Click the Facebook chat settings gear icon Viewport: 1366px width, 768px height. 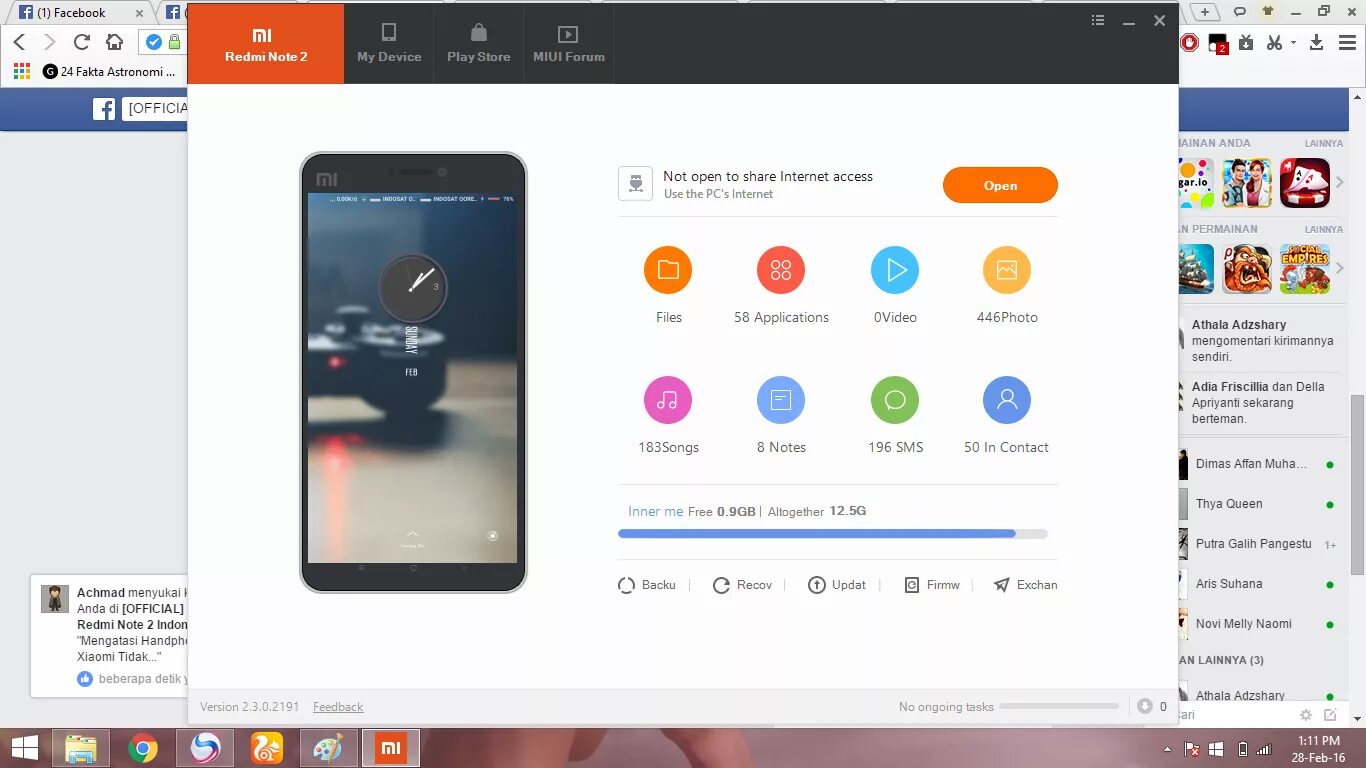(x=1306, y=715)
